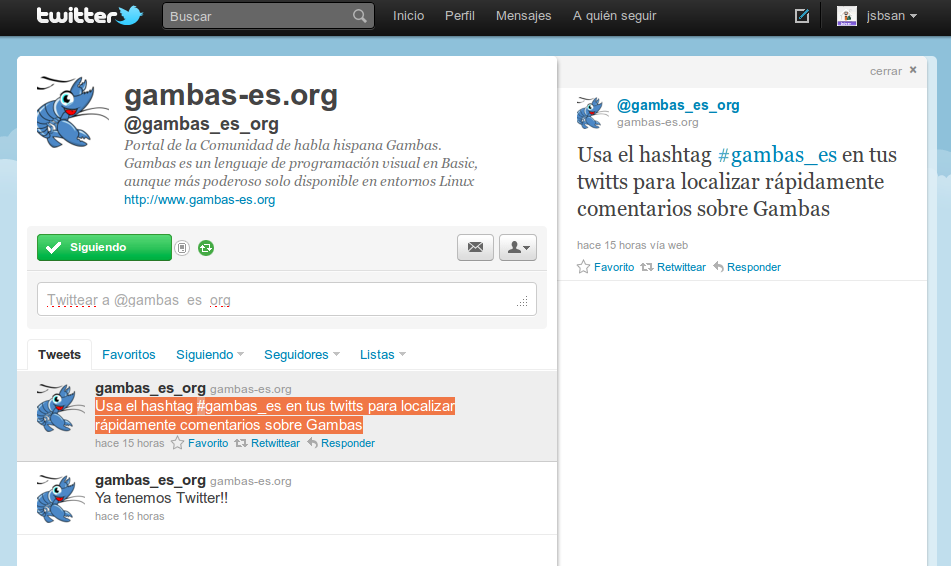Click the Twitter logo in header

coord(90,16)
